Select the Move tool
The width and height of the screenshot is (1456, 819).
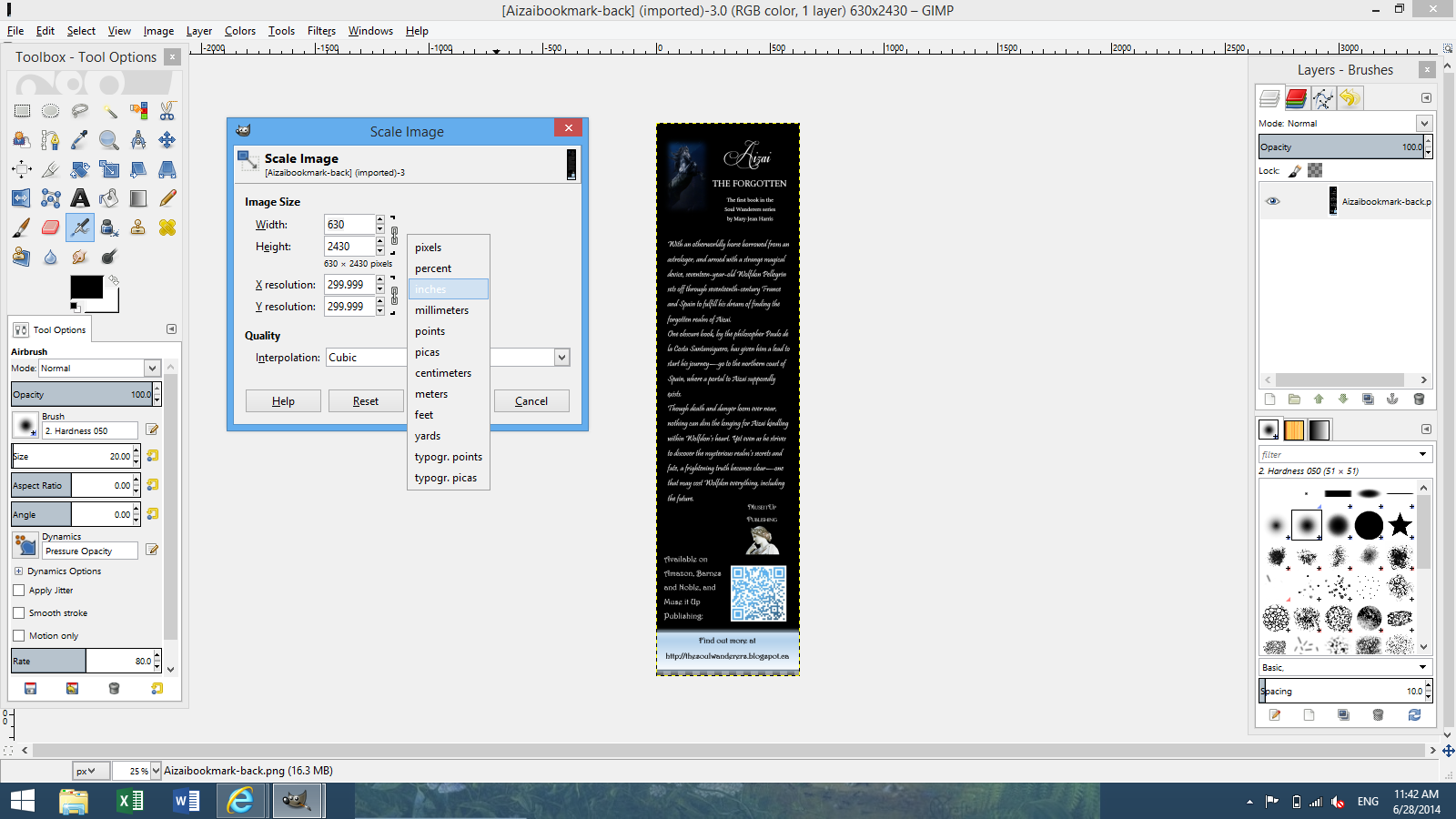click(167, 140)
